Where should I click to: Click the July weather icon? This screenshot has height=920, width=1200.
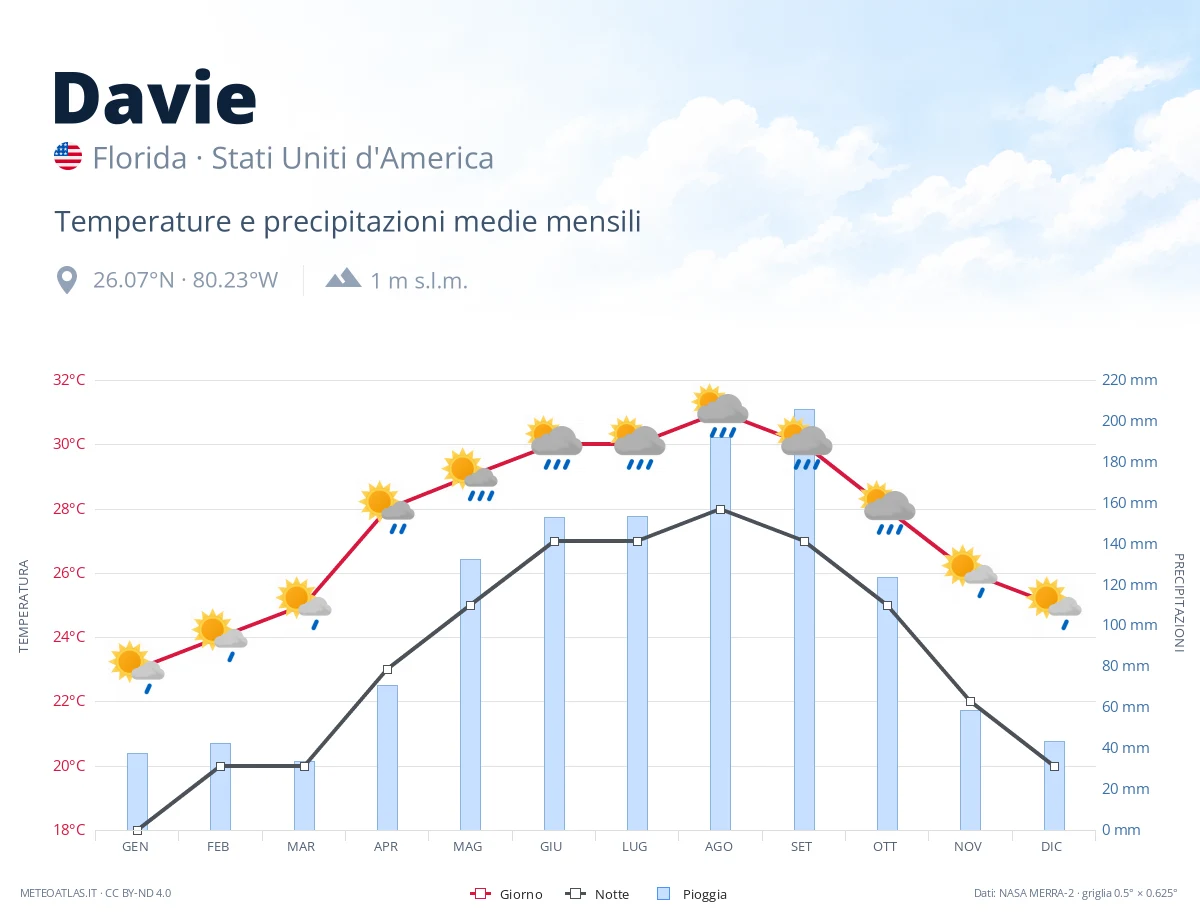(637, 442)
